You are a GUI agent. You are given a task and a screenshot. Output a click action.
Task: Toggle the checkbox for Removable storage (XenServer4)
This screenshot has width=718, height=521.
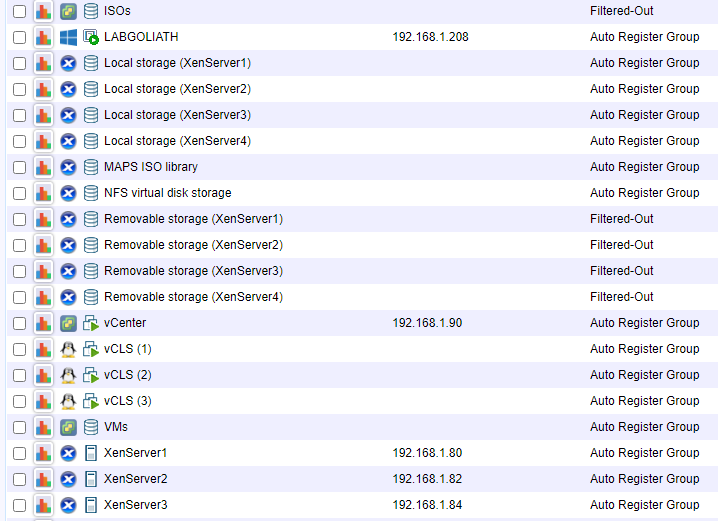[x=20, y=297]
